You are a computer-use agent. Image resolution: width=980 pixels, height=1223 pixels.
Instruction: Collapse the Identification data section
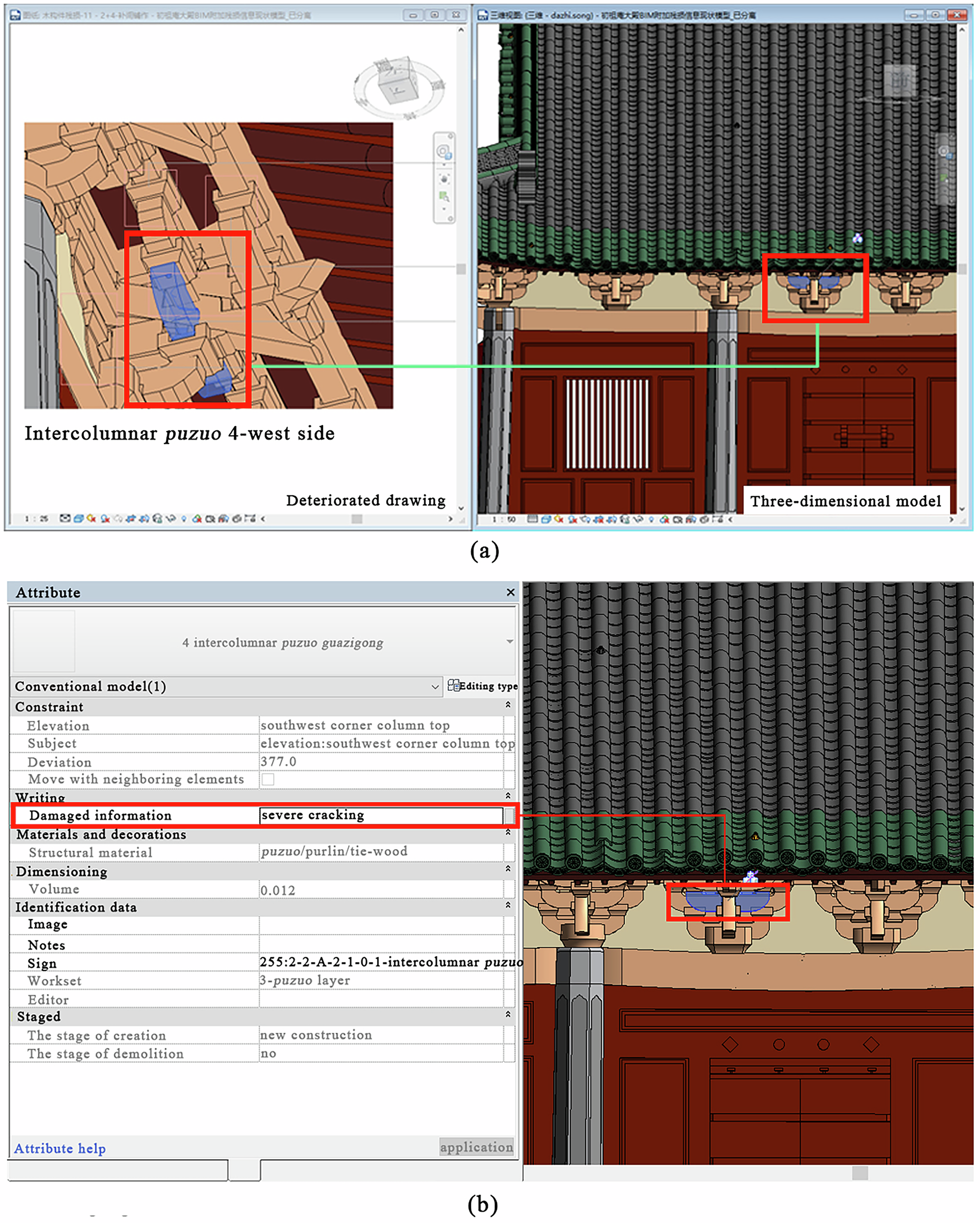coord(508,907)
